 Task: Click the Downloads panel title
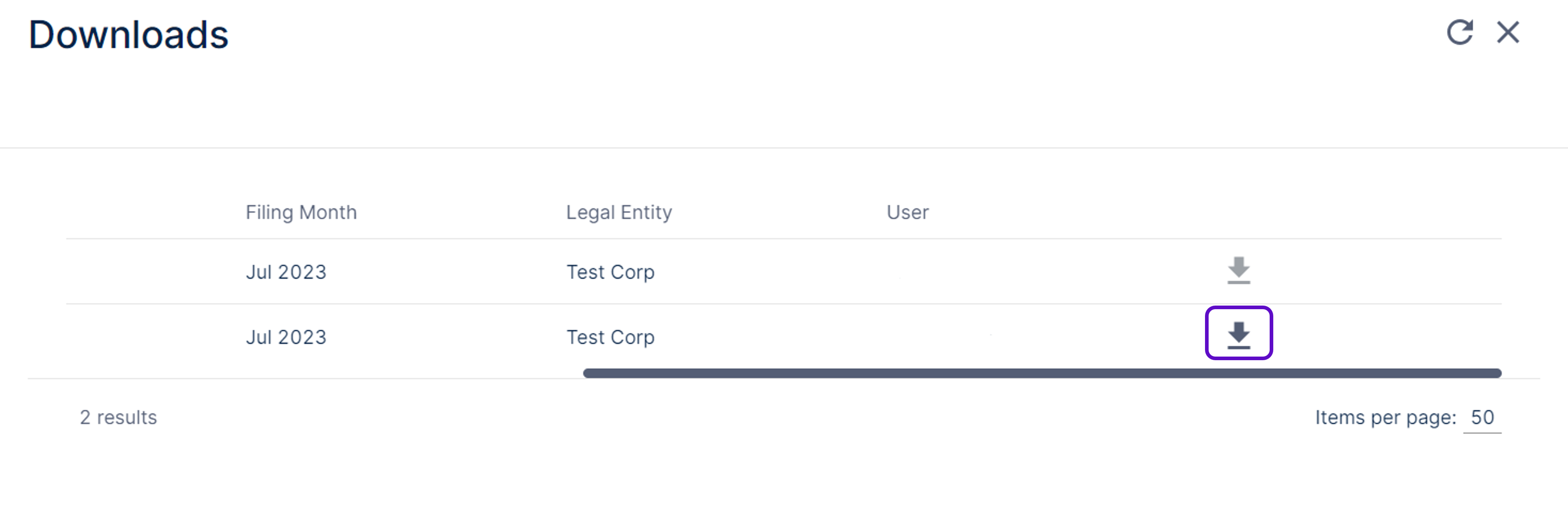point(128,35)
